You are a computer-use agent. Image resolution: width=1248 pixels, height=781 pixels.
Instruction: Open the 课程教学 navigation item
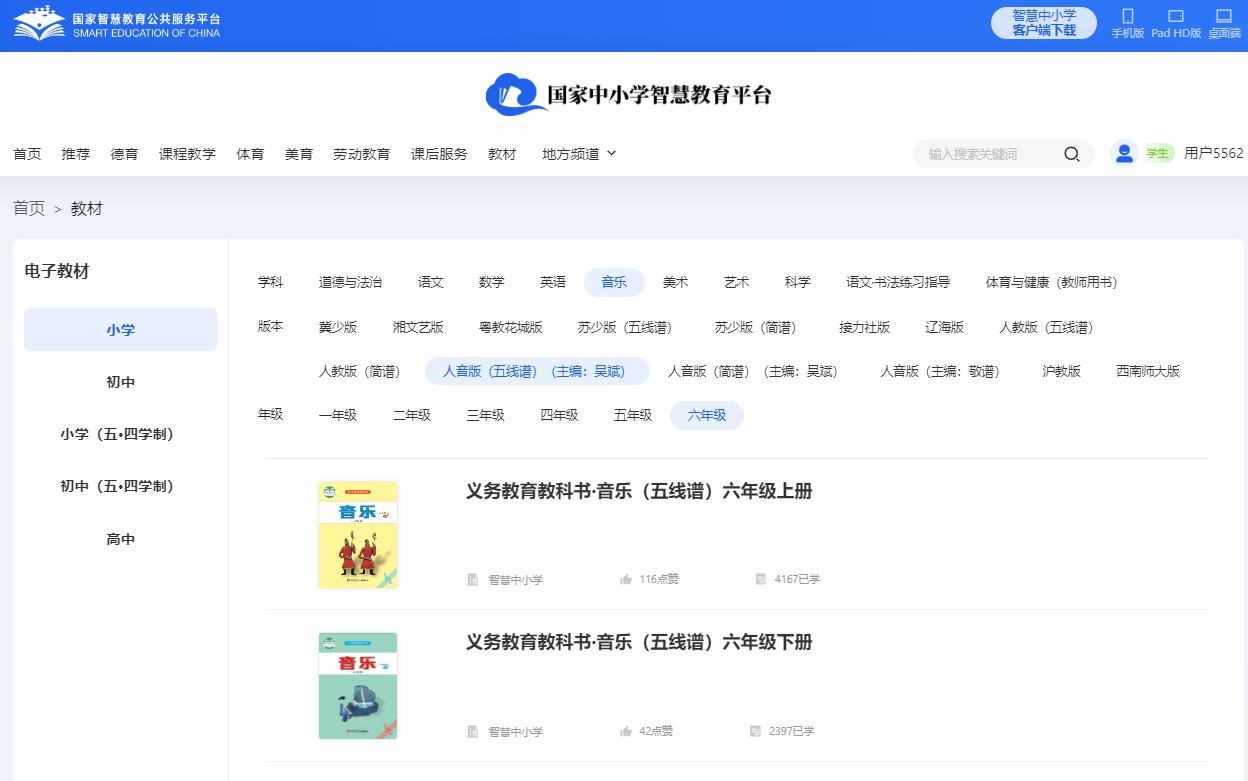click(x=187, y=154)
